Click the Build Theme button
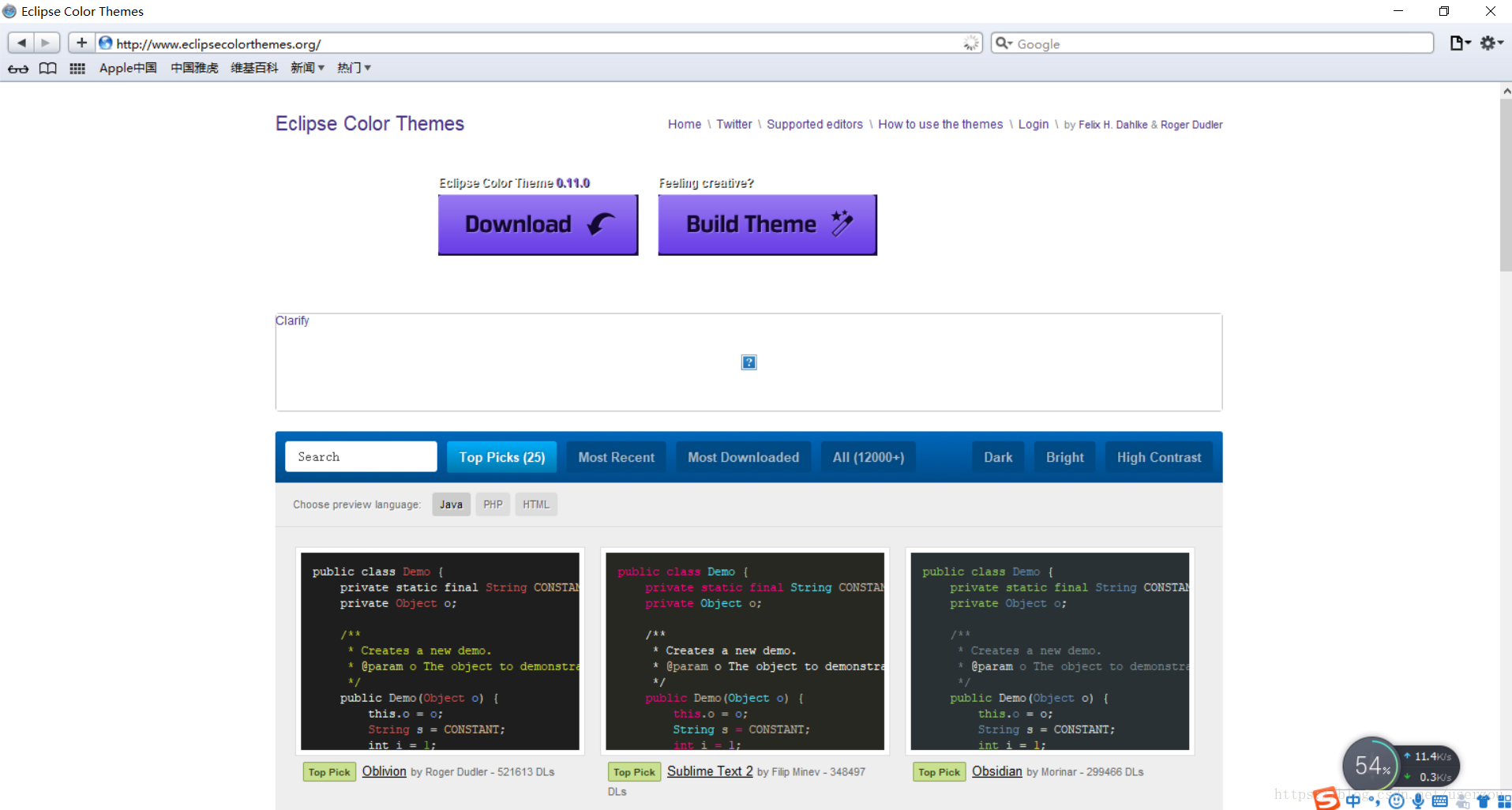This screenshot has width=1512, height=810. tap(767, 224)
